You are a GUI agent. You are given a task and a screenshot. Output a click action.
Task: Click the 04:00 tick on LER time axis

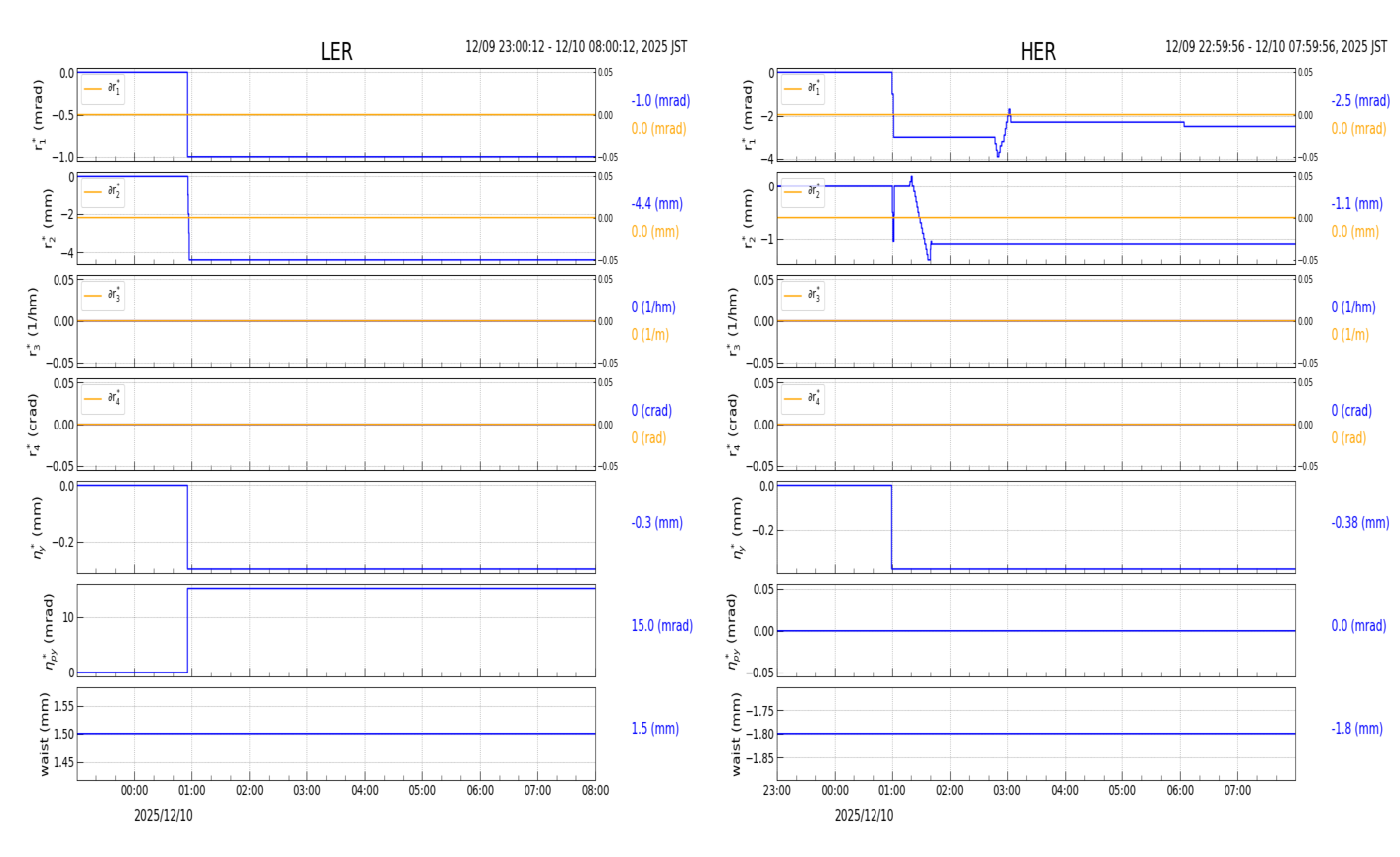click(x=365, y=791)
